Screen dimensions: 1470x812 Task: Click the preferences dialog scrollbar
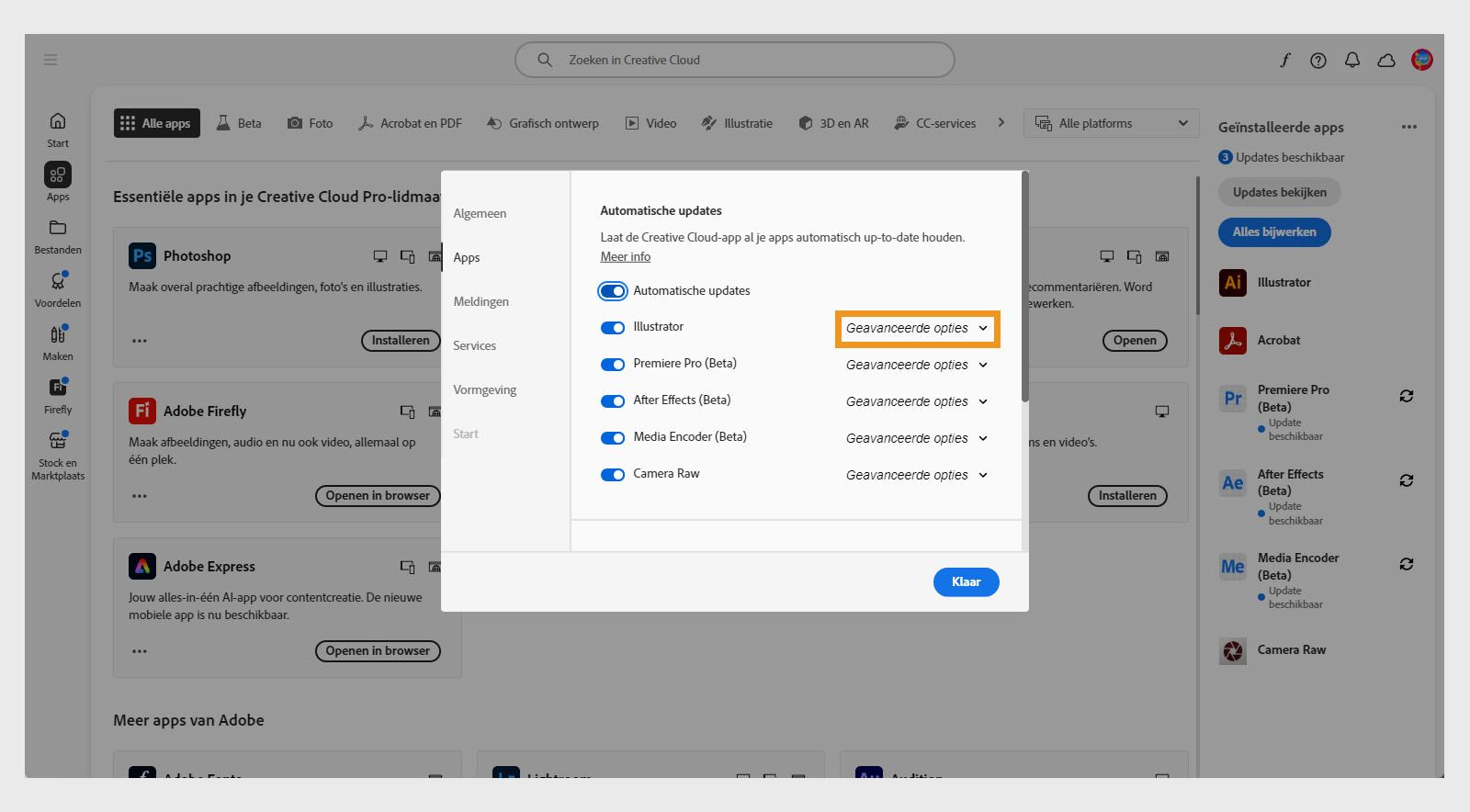(1025, 287)
